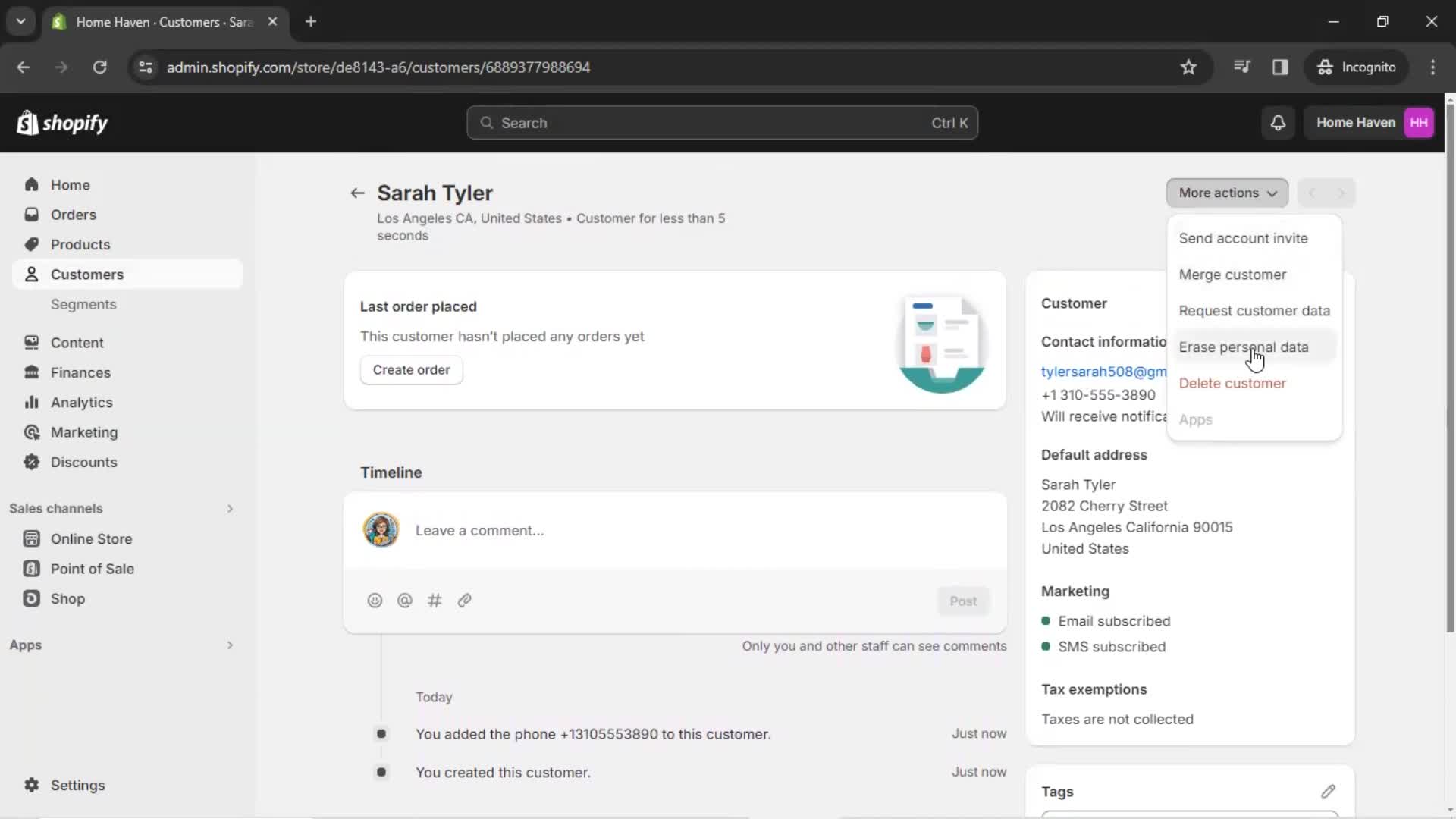Click next customer navigation chevron
This screenshot has height=819, width=1456.
tap(1339, 192)
